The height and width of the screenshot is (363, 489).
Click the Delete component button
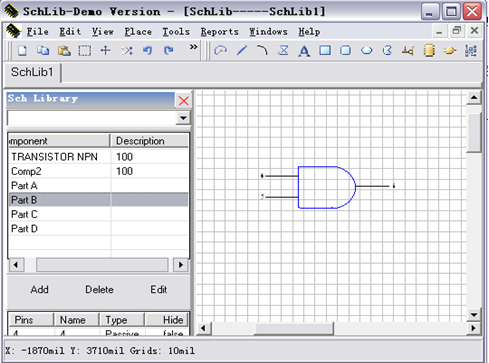99,289
